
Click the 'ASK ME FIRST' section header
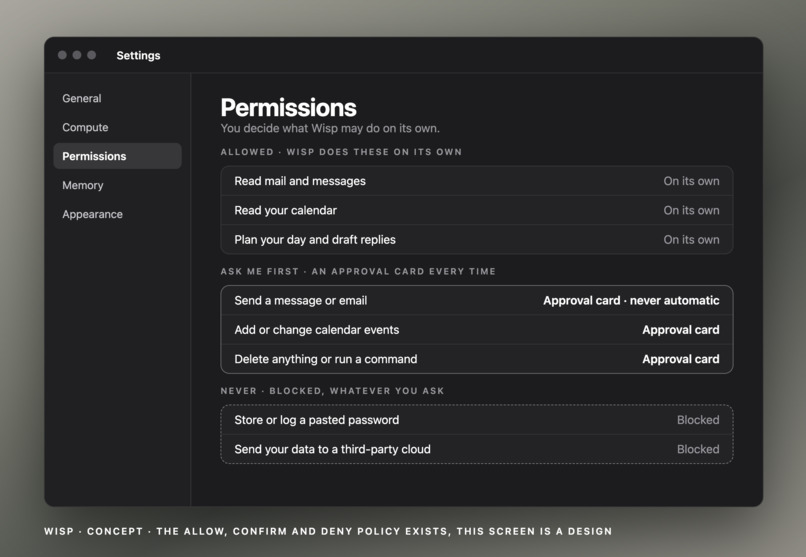[358, 271]
